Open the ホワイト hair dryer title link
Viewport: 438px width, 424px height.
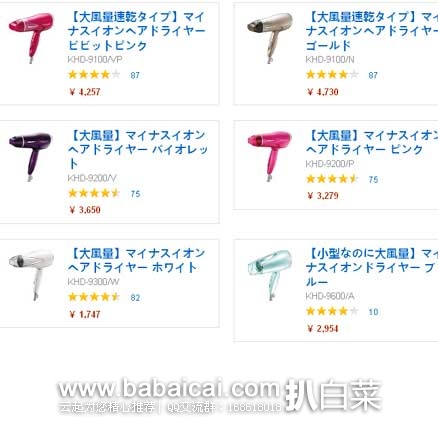pos(137,260)
